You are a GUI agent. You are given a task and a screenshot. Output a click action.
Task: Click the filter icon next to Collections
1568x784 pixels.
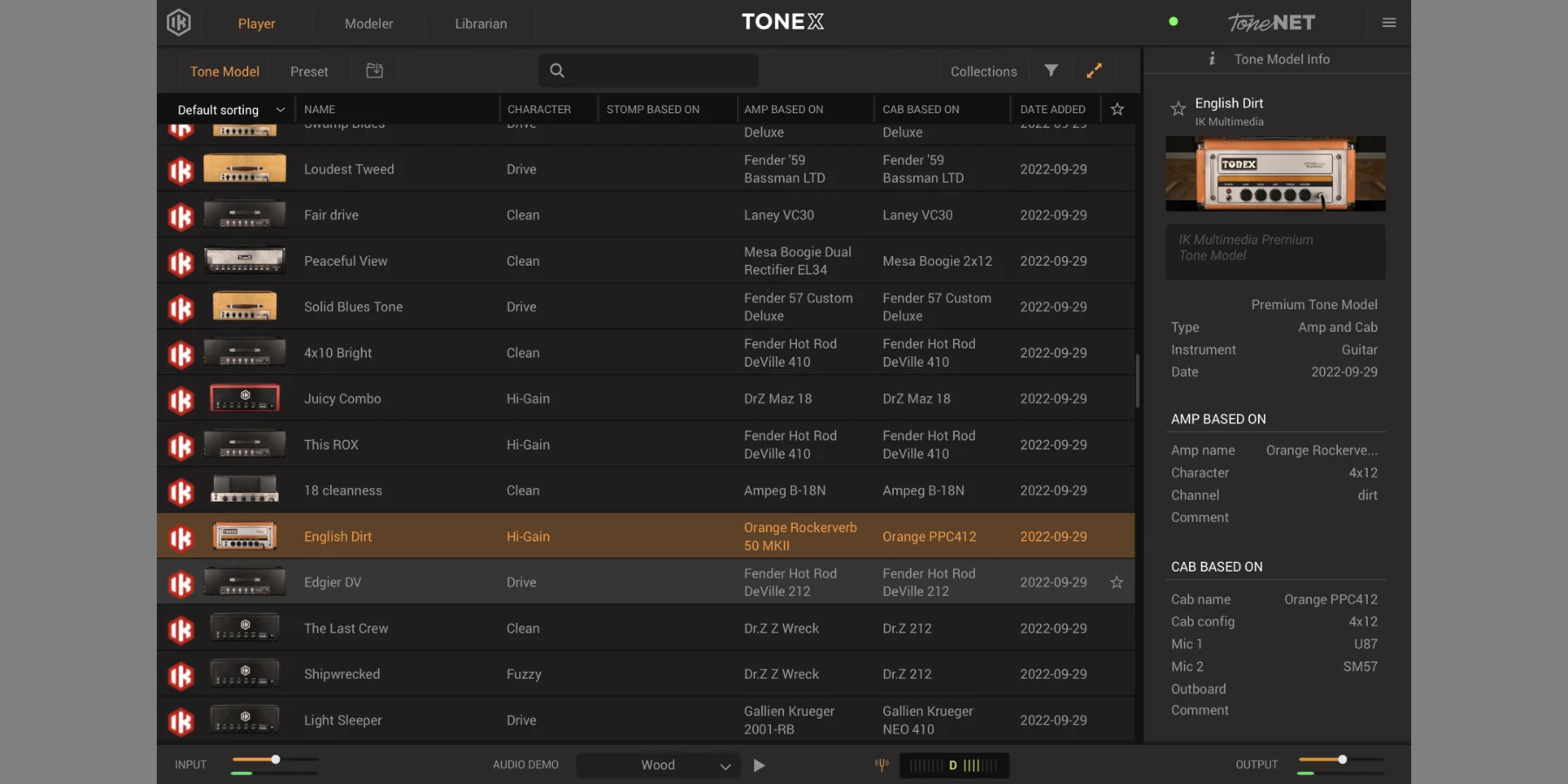tap(1051, 71)
